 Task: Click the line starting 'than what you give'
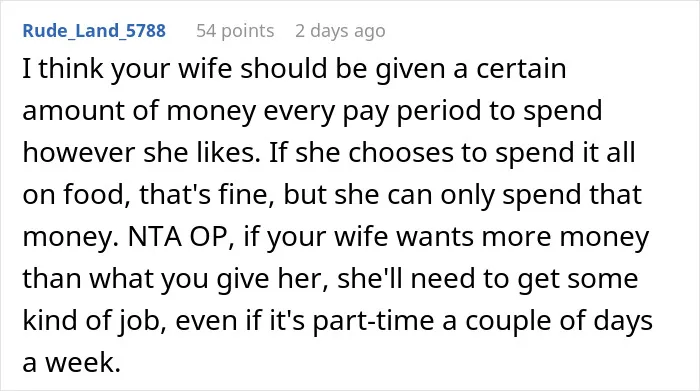(x=330, y=279)
